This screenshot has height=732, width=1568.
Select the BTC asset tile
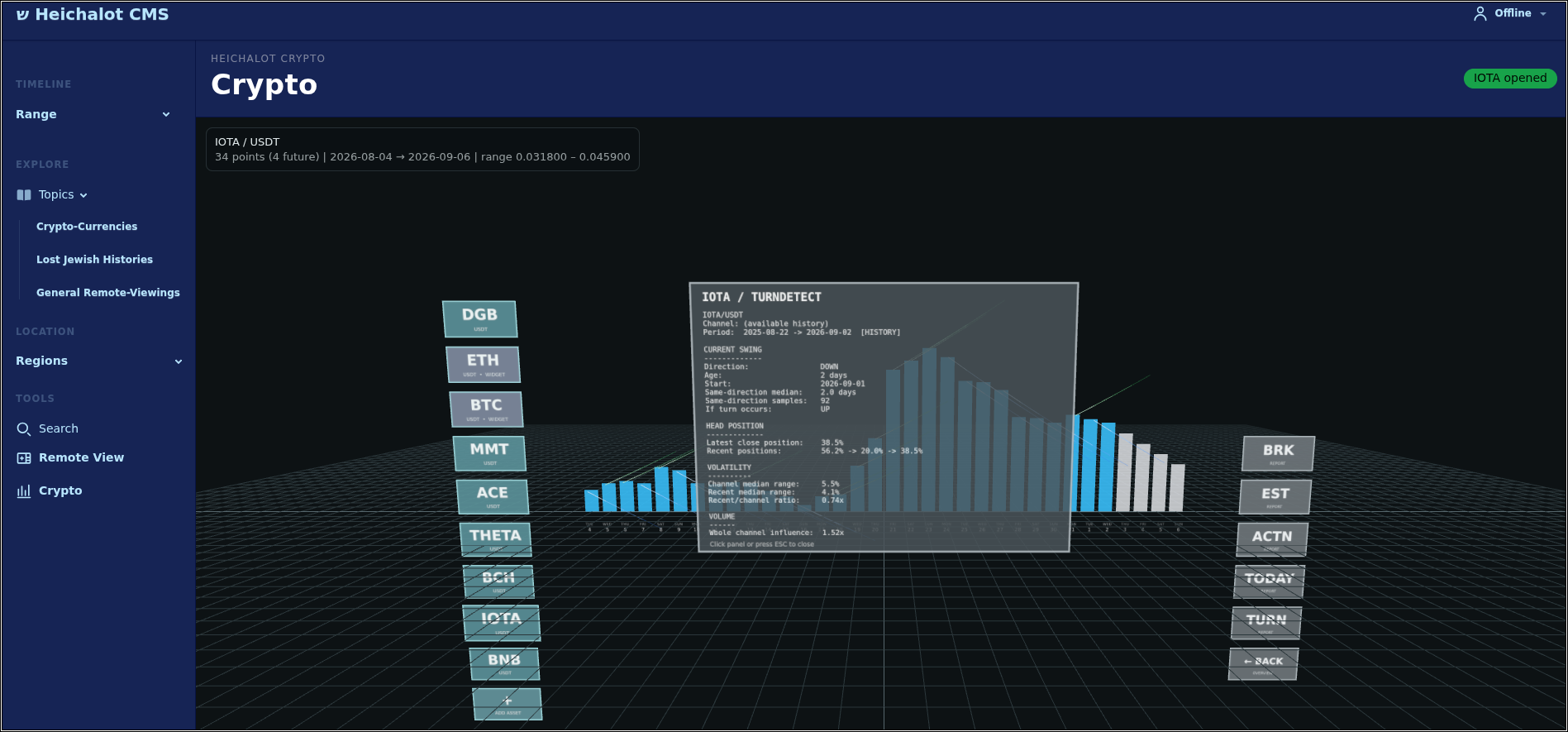486,409
